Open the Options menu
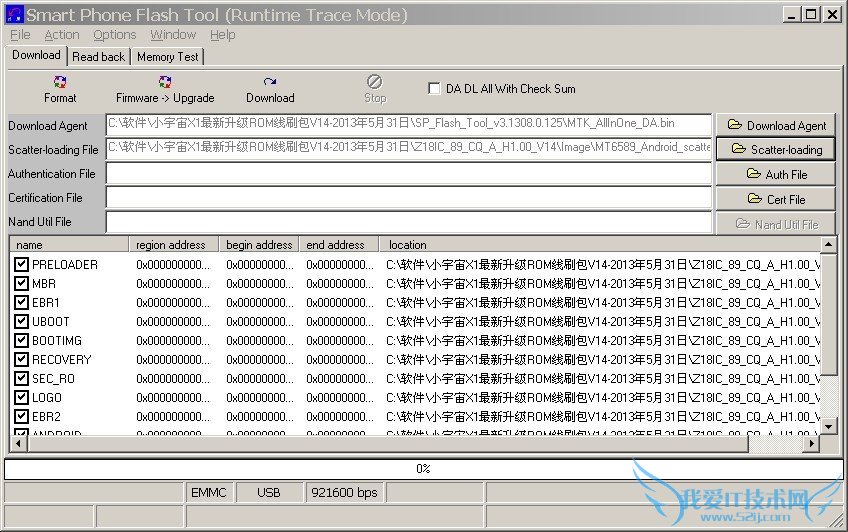The height and width of the screenshot is (532, 848). (x=115, y=34)
